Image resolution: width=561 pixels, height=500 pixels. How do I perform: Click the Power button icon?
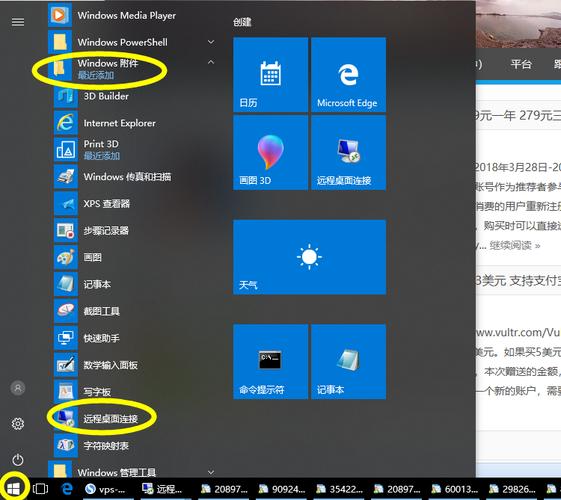pyautogui.click(x=18, y=460)
